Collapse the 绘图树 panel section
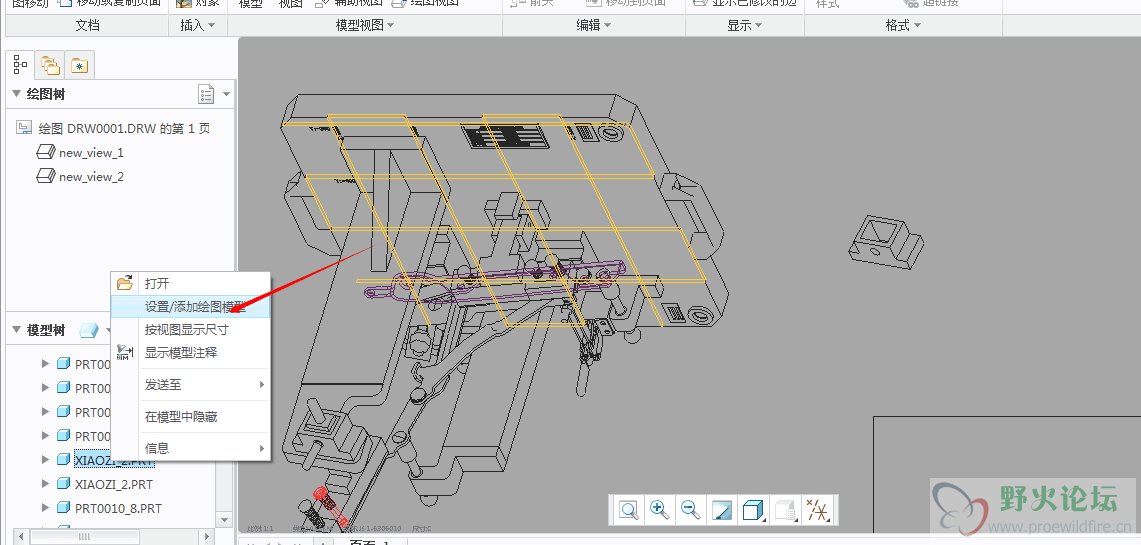 pyautogui.click(x=16, y=94)
